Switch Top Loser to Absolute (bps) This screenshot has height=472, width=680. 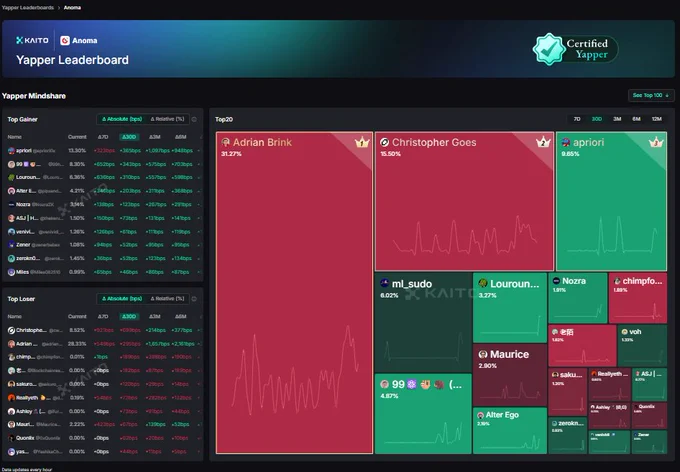click(122, 298)
